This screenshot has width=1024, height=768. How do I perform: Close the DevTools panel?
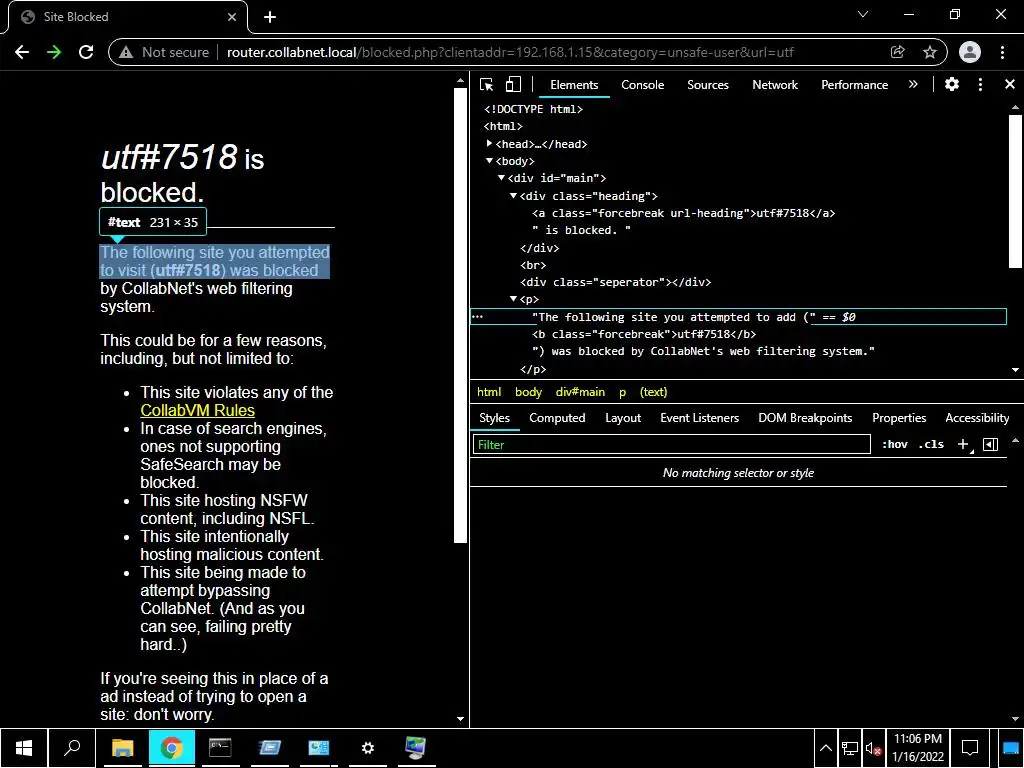tap(1010, 84)
